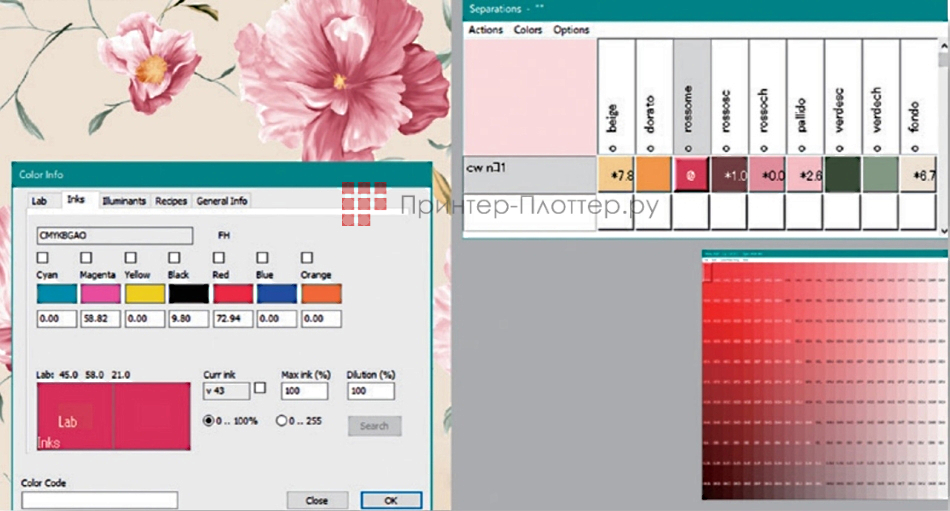Pick the rossome red separation cell
This screenshot has width=950, height=511.
[691, 174]
